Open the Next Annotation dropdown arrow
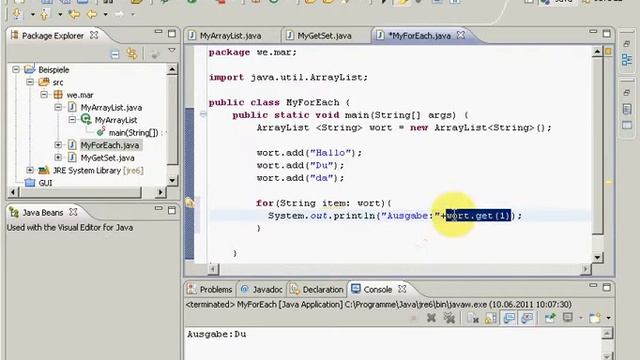The height and width of the screenshot is (360, 640). coord(32,14)
